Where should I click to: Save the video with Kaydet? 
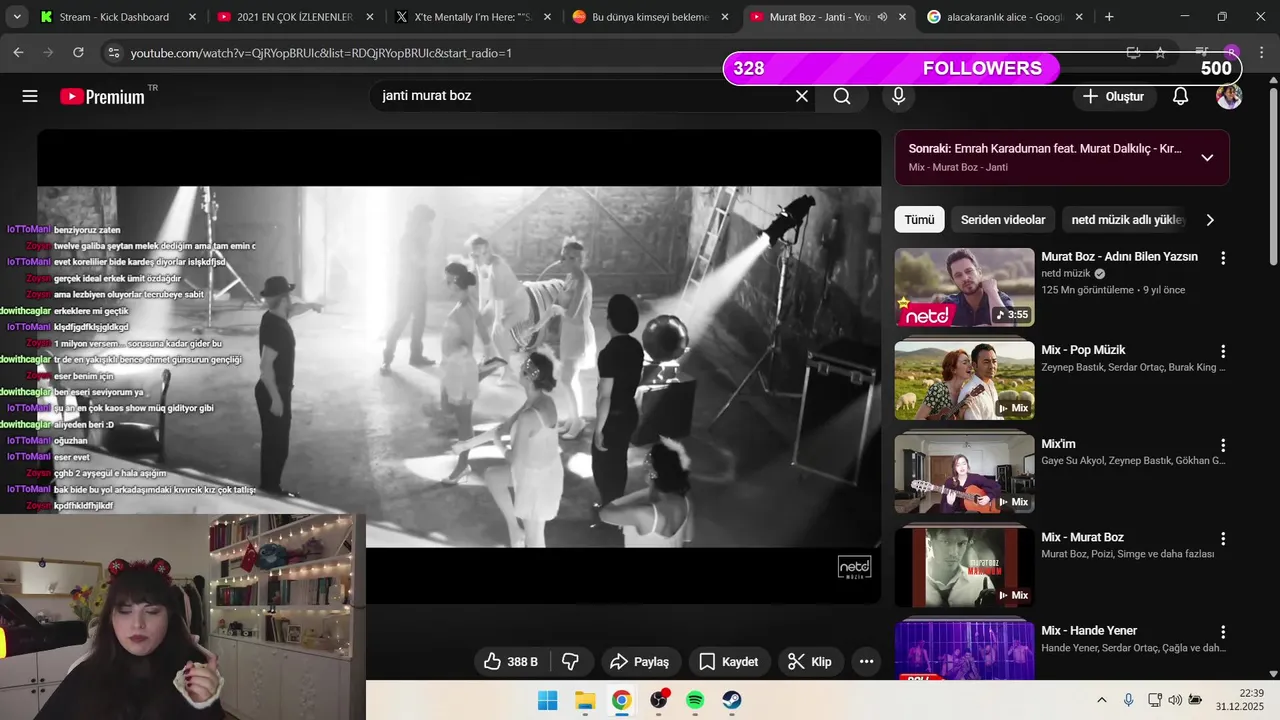tap(728, 661)
